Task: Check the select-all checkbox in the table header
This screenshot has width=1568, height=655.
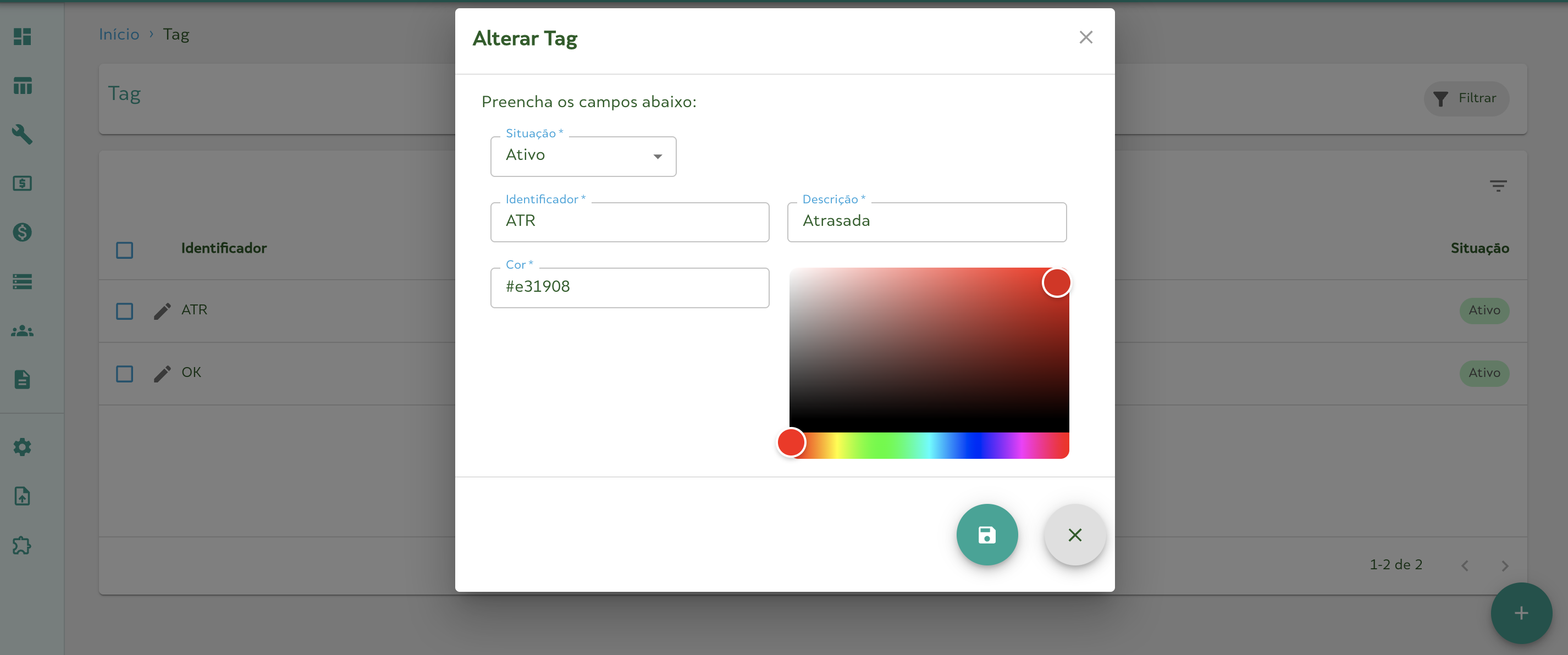Action: (124, 250)
